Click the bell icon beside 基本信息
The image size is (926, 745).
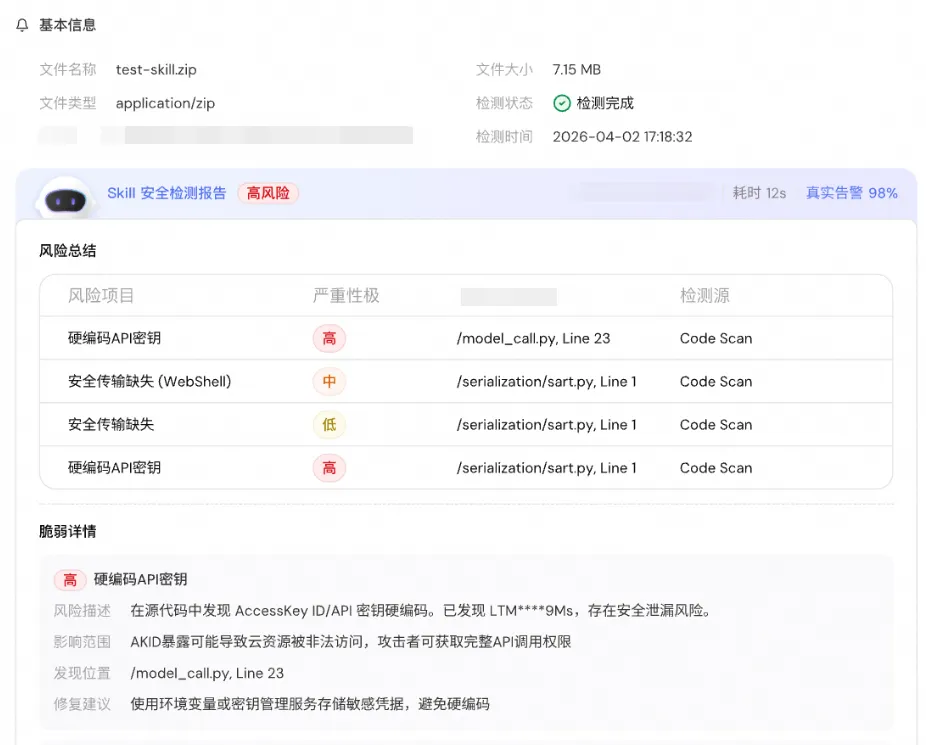click(22, 25)
